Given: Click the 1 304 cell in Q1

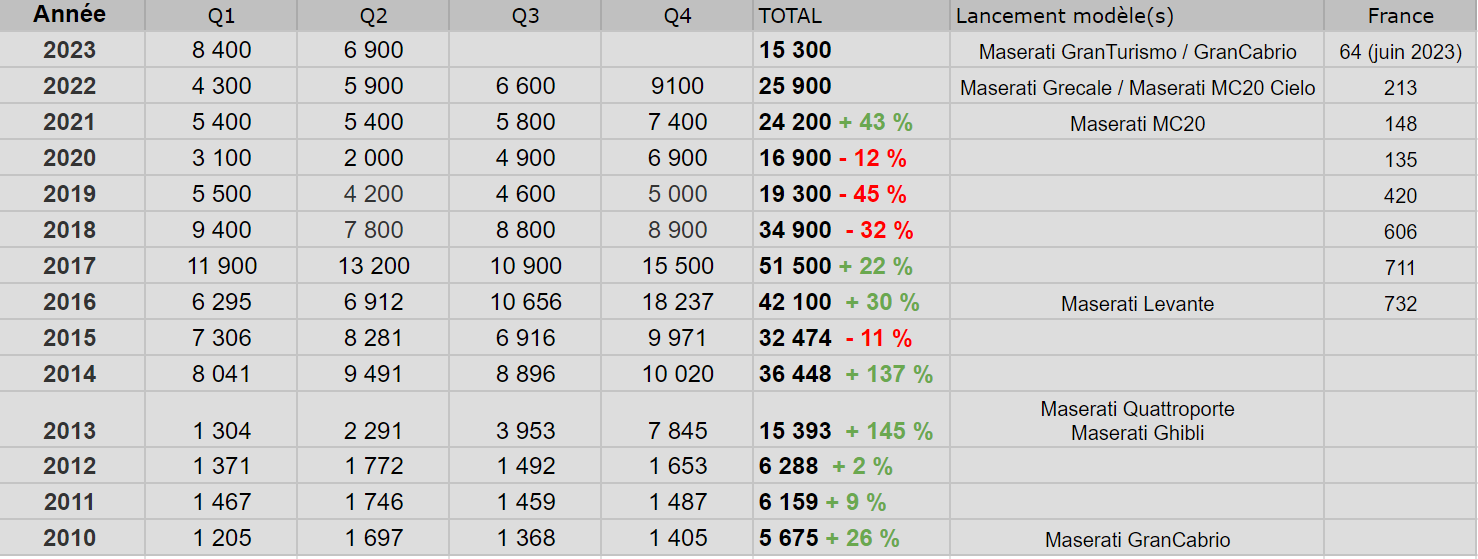Looking at the screenshot, I should tap(221, 420).
